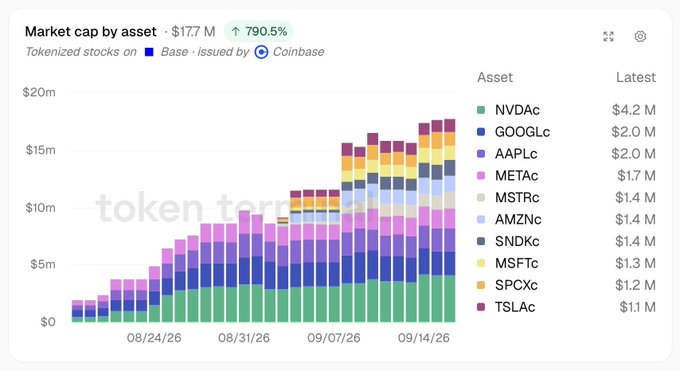This screenshot has width=680, height=371.
Task: Select the AAPLc purple color swatch
Action: coord(481,154)
